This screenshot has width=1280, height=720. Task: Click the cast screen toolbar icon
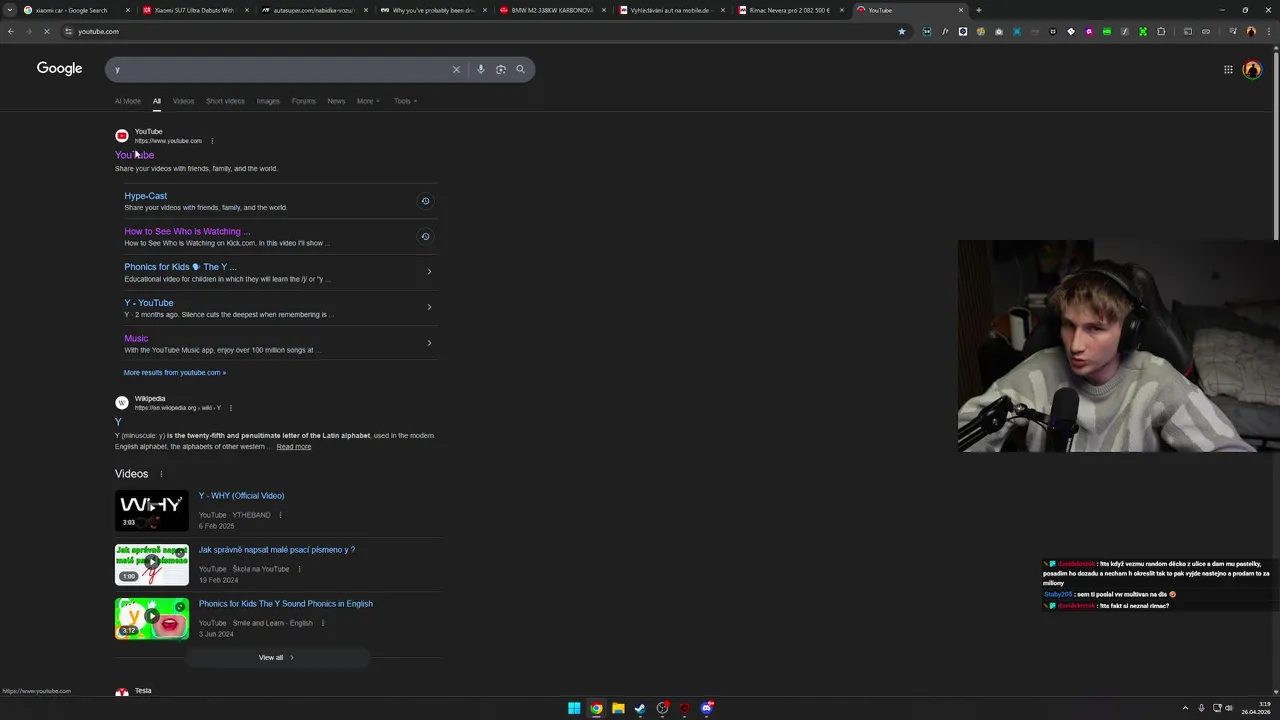coord(1188,31)
